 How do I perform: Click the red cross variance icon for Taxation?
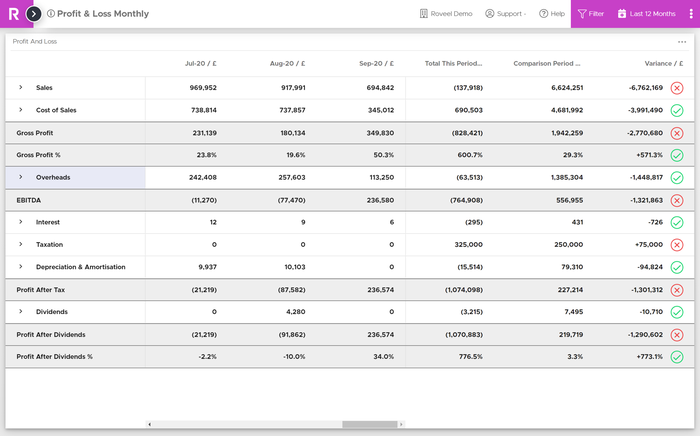677,244
